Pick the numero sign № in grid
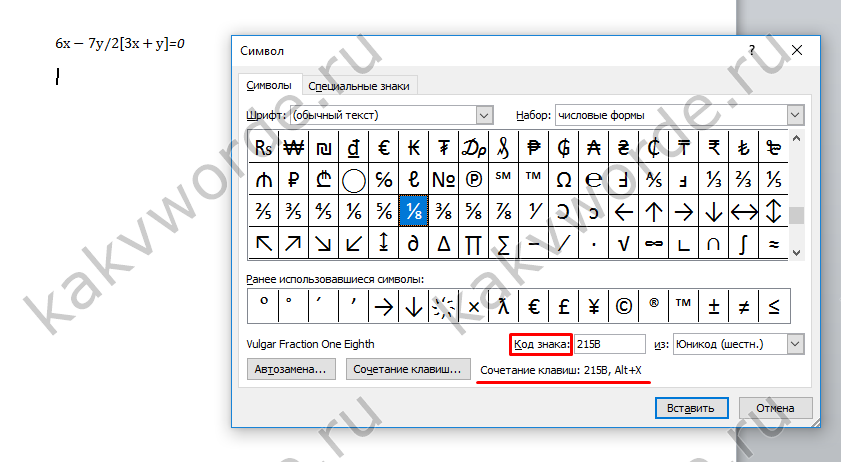The image size is (841, 462). 443,180
